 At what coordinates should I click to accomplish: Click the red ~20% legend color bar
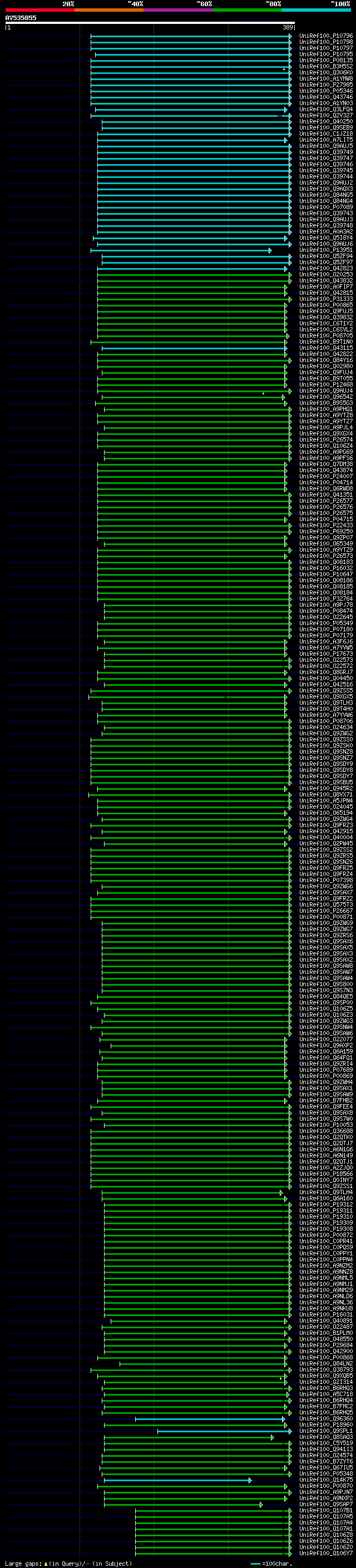click(40, 10)
